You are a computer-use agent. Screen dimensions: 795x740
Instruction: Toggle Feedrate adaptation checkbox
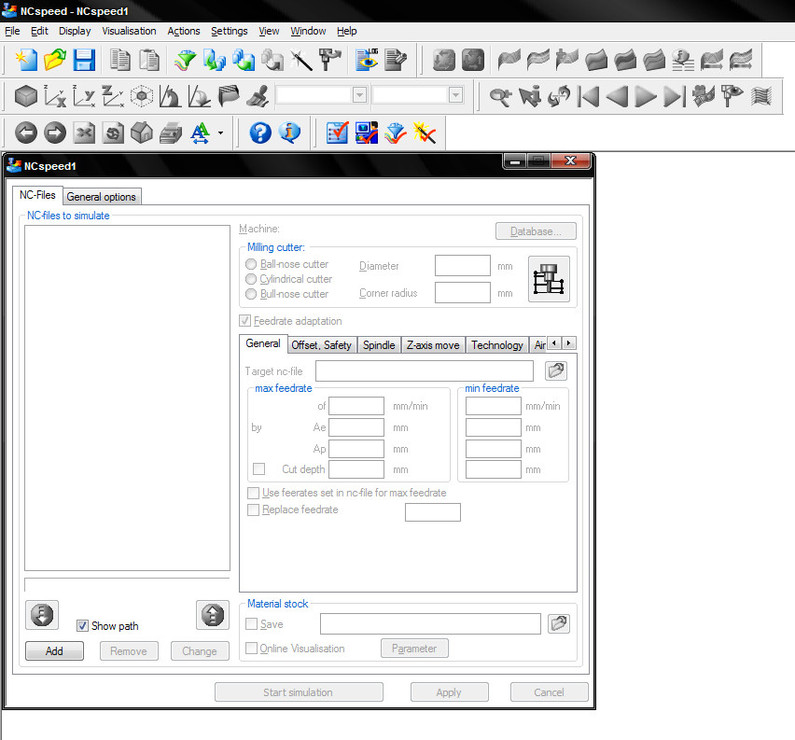(x=245, y=321)
